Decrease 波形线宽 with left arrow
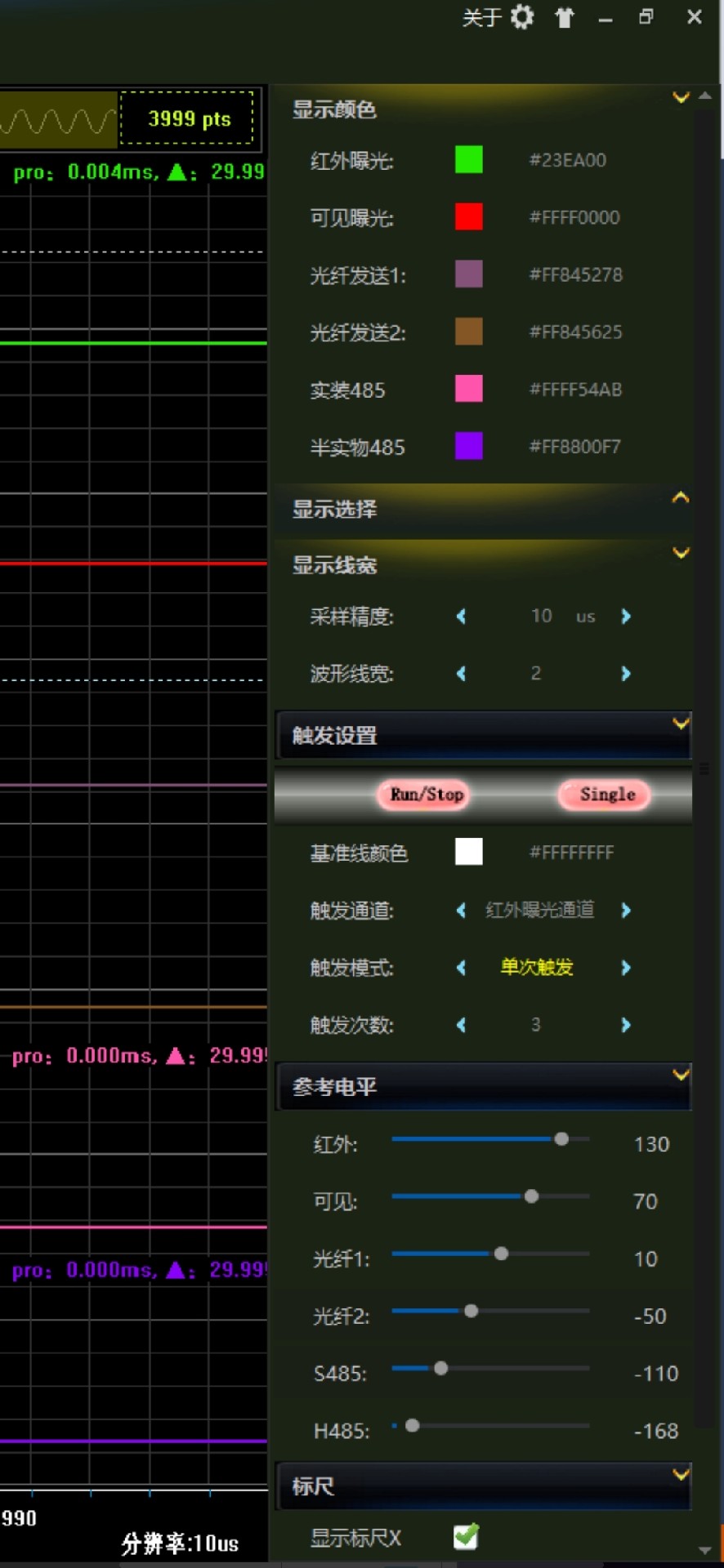The image size is (724, 1568). point(461,673)
